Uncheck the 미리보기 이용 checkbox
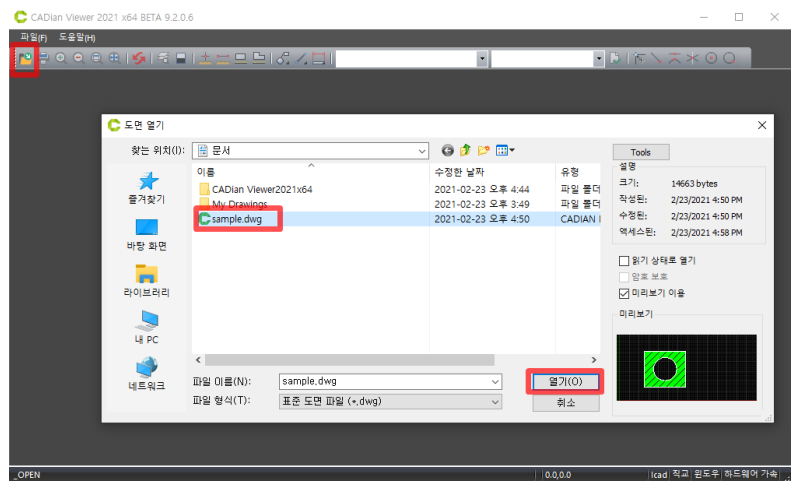Viewport: 796px width, 485px height. tap(624, 294)
